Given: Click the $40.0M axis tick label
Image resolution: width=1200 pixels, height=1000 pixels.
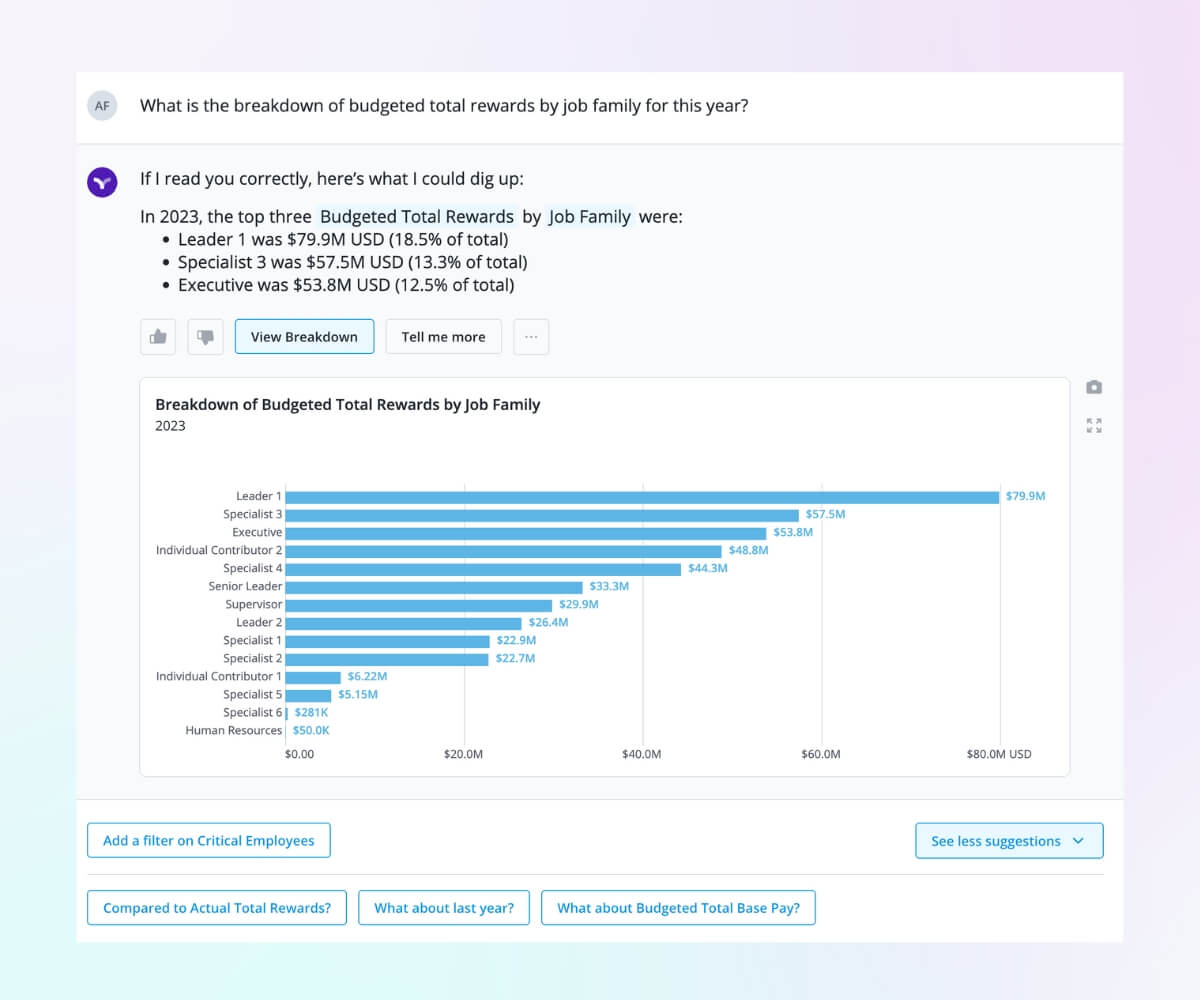Looking at the screenshot, I should (x=641, y=754).
